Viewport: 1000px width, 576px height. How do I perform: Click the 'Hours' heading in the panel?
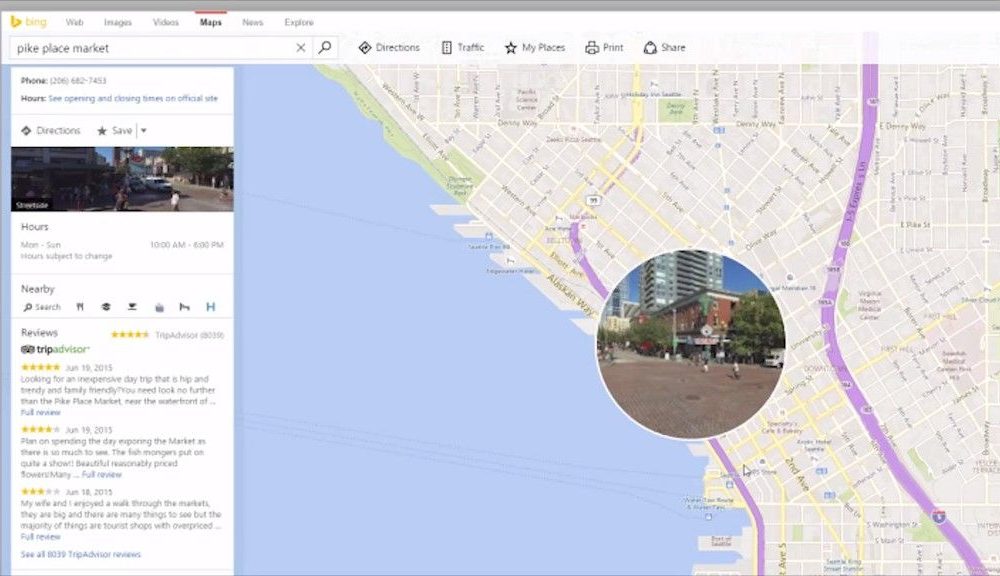[x=34, y=227]
